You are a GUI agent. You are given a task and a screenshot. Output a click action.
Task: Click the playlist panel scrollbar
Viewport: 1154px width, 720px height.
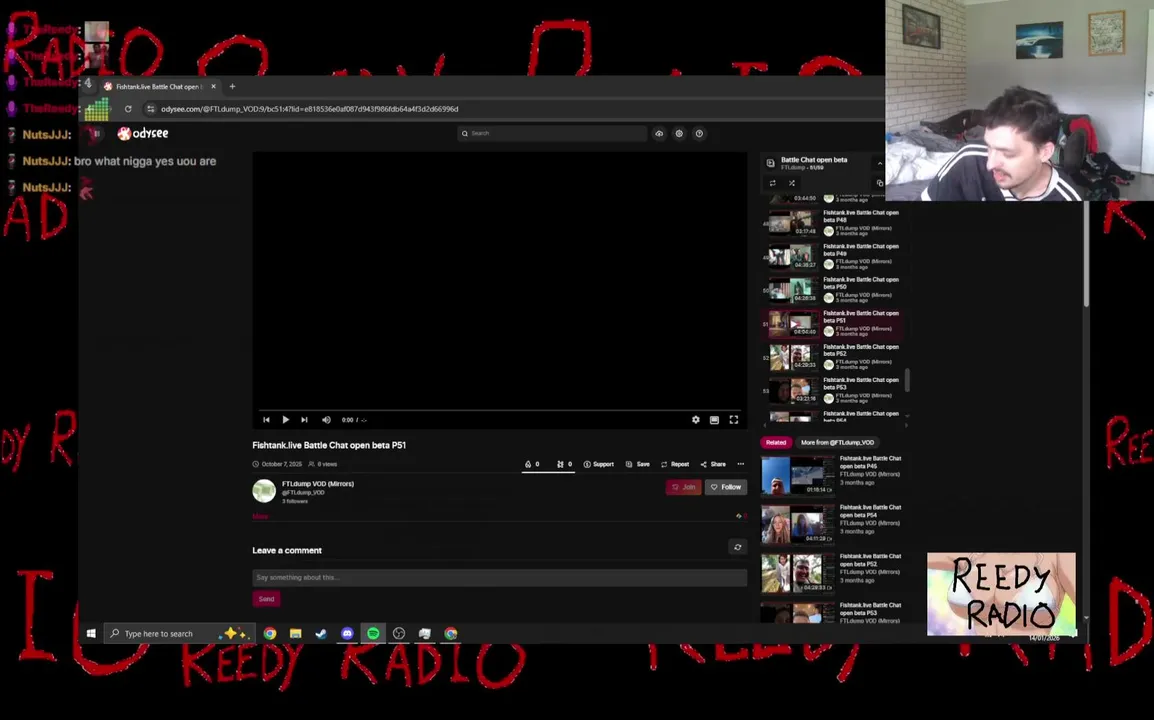pyautogui.click(x=907, y=381)
